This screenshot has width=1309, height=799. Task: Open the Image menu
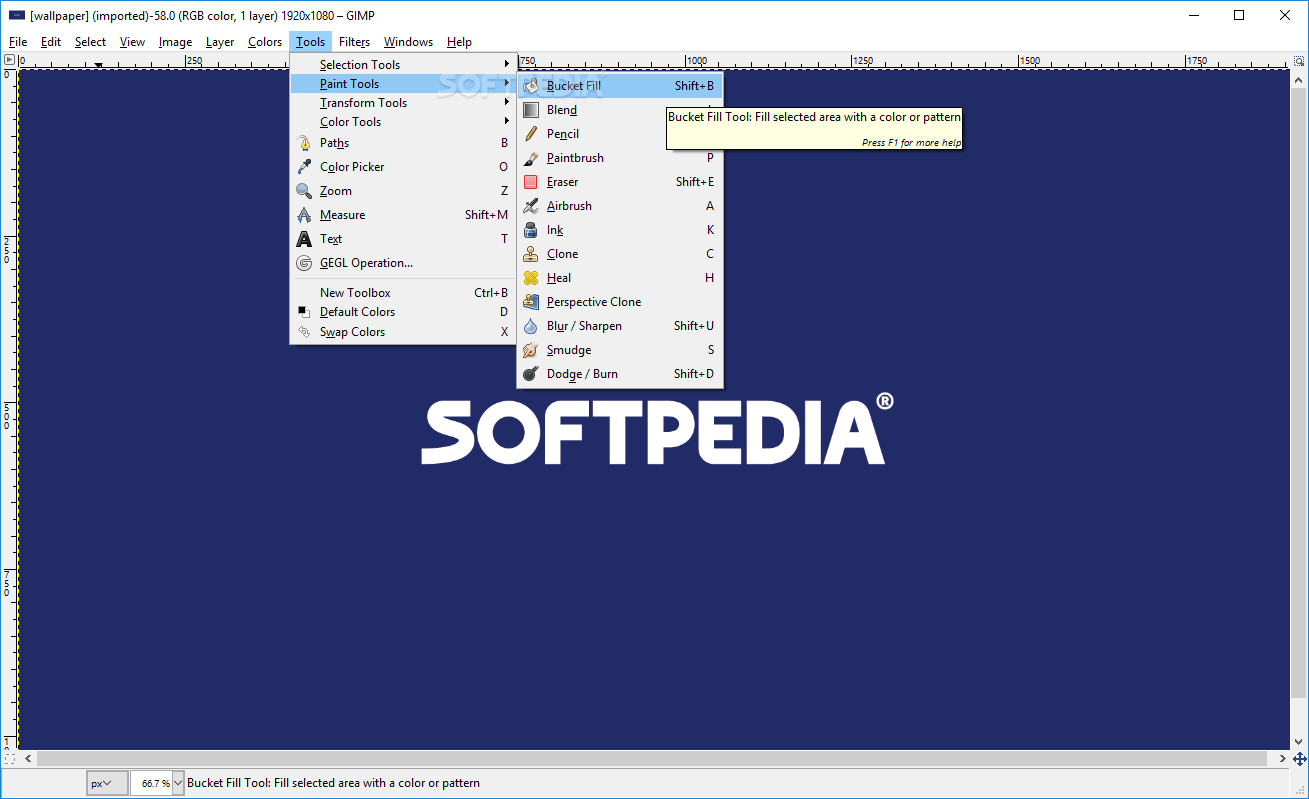175,42
